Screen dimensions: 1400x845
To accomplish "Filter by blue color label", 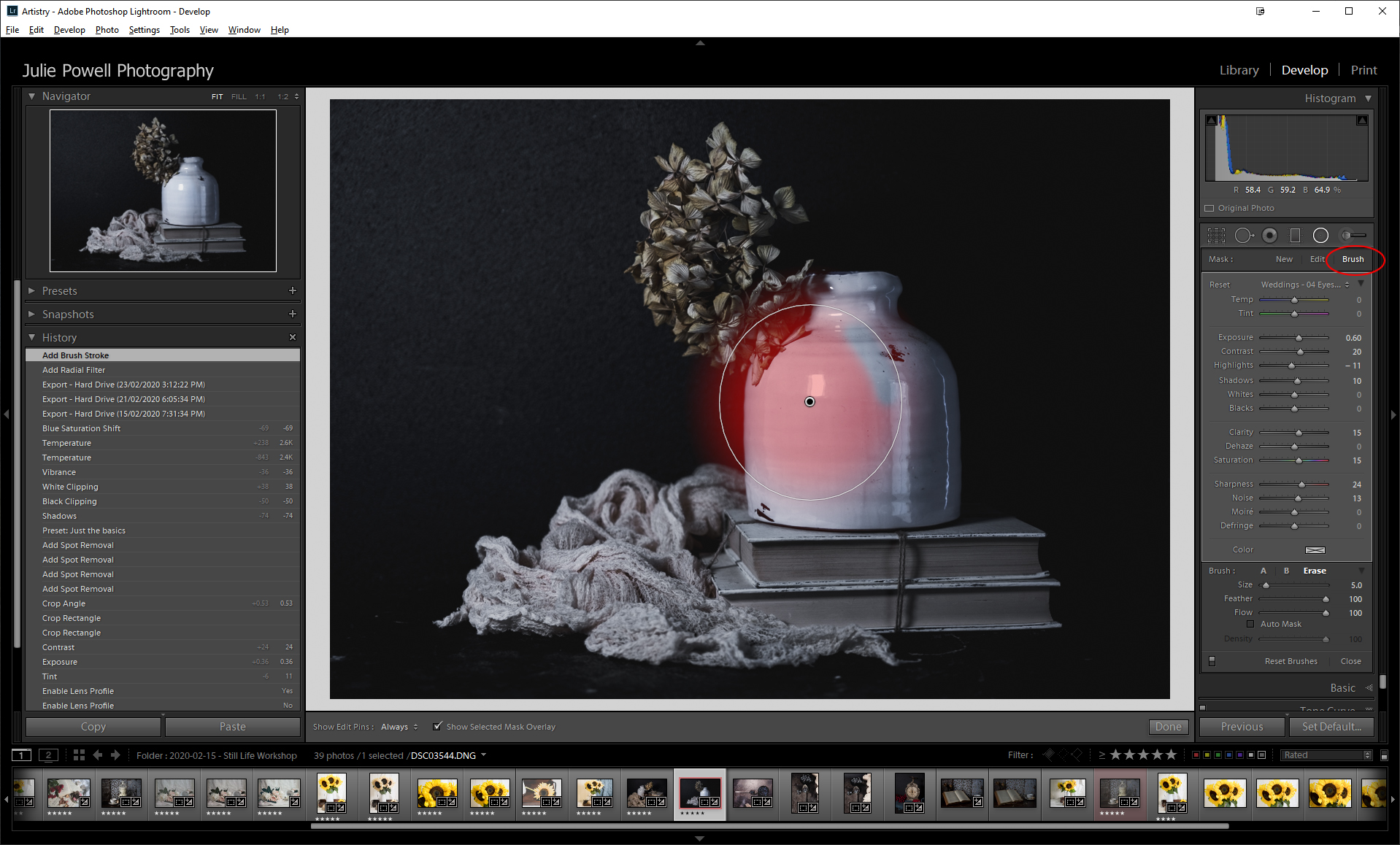I will click(1229, 755).
